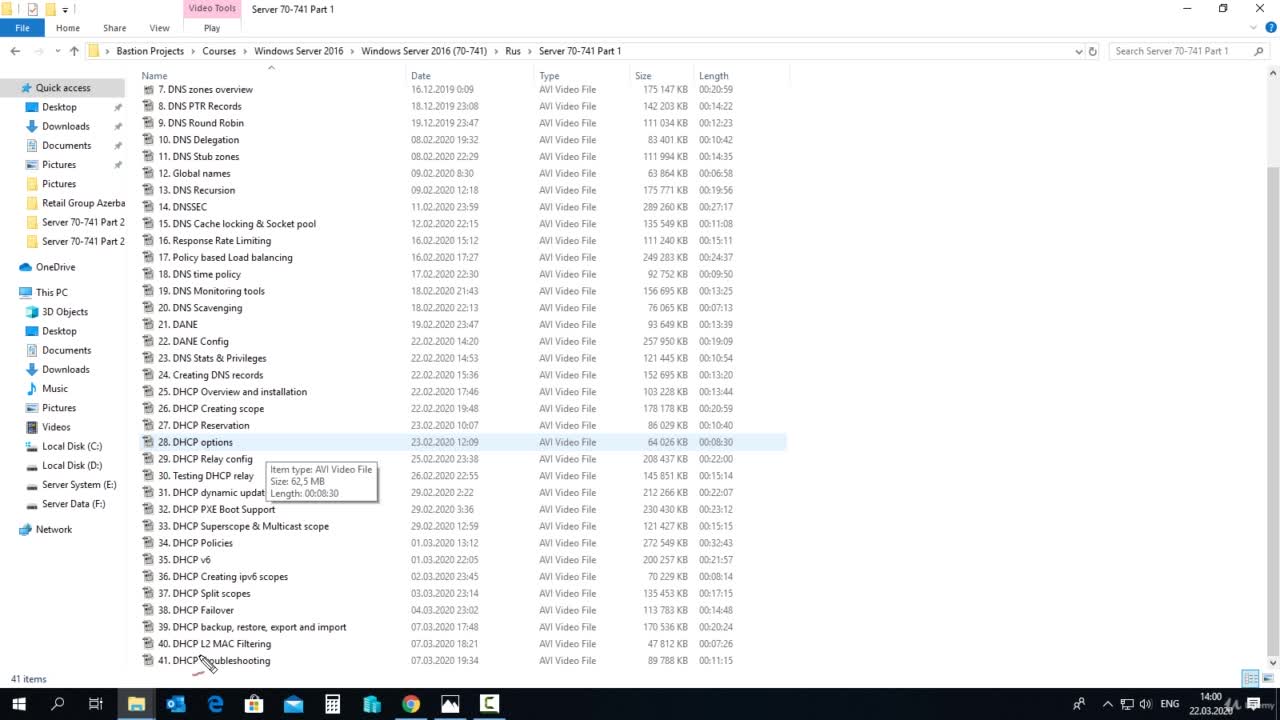1280x720 pixels.
Task: Select Network in navigation pane
Action: [53, 529]
